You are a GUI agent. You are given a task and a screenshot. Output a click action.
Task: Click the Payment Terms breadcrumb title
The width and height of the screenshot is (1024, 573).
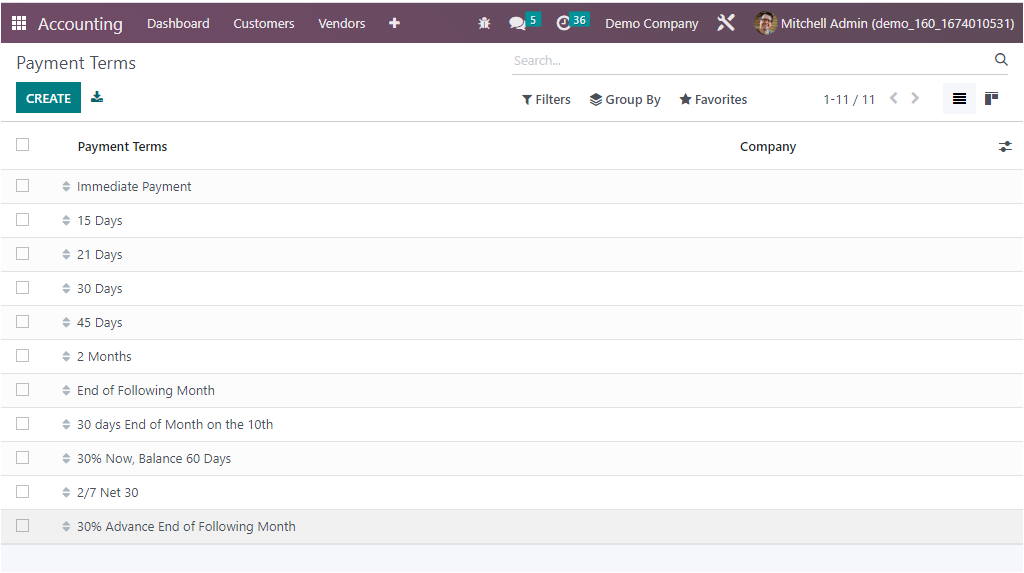click(x=76, y=63)
